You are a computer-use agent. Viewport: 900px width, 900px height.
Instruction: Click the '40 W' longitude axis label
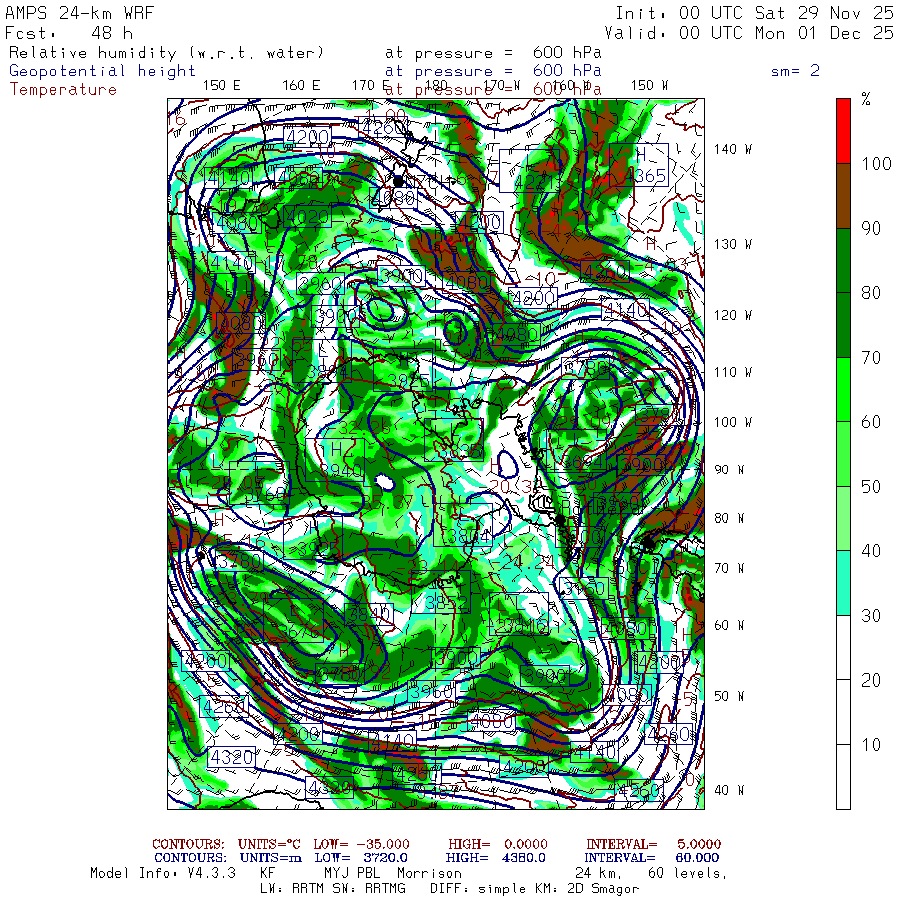[x=729, y=790]
